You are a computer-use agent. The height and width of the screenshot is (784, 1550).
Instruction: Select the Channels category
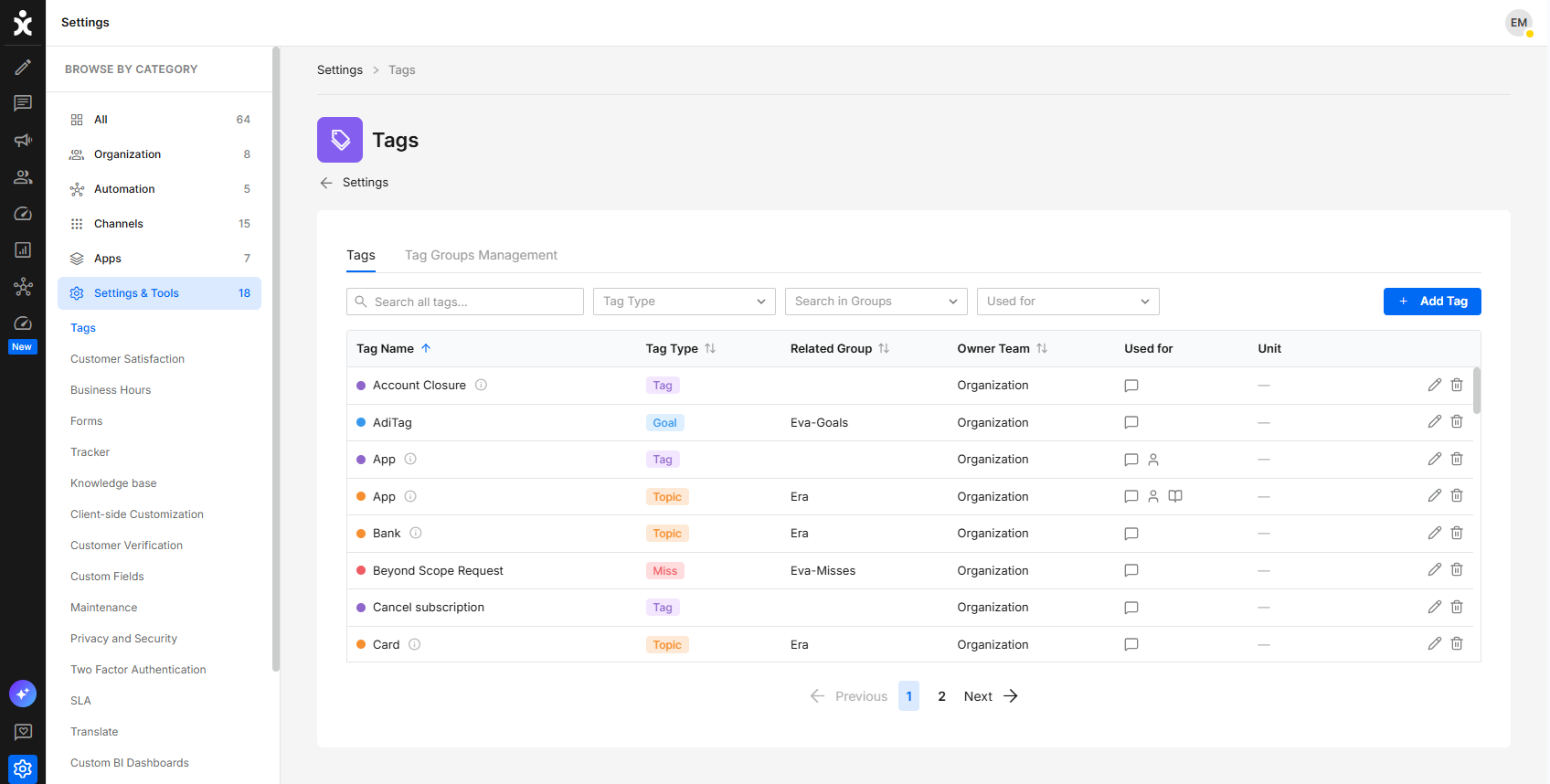pyautogui.click(x=160, y=224)
